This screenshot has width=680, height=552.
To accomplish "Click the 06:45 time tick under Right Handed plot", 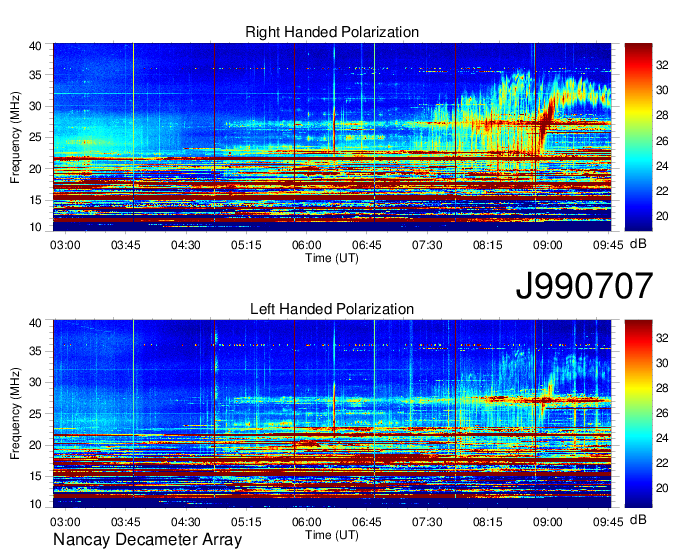I will pyautogui.click(x=366, y=245).
